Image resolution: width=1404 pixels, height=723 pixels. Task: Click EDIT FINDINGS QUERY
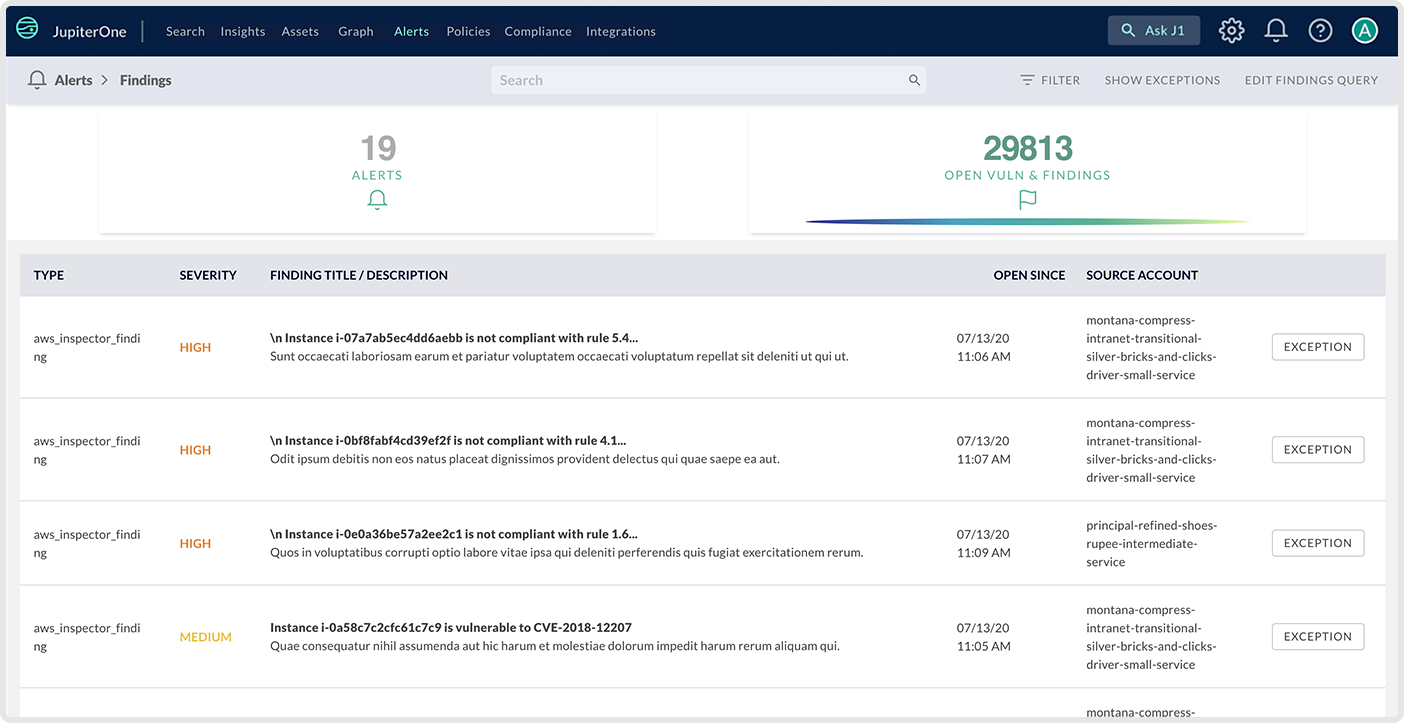coord(1311,79)
